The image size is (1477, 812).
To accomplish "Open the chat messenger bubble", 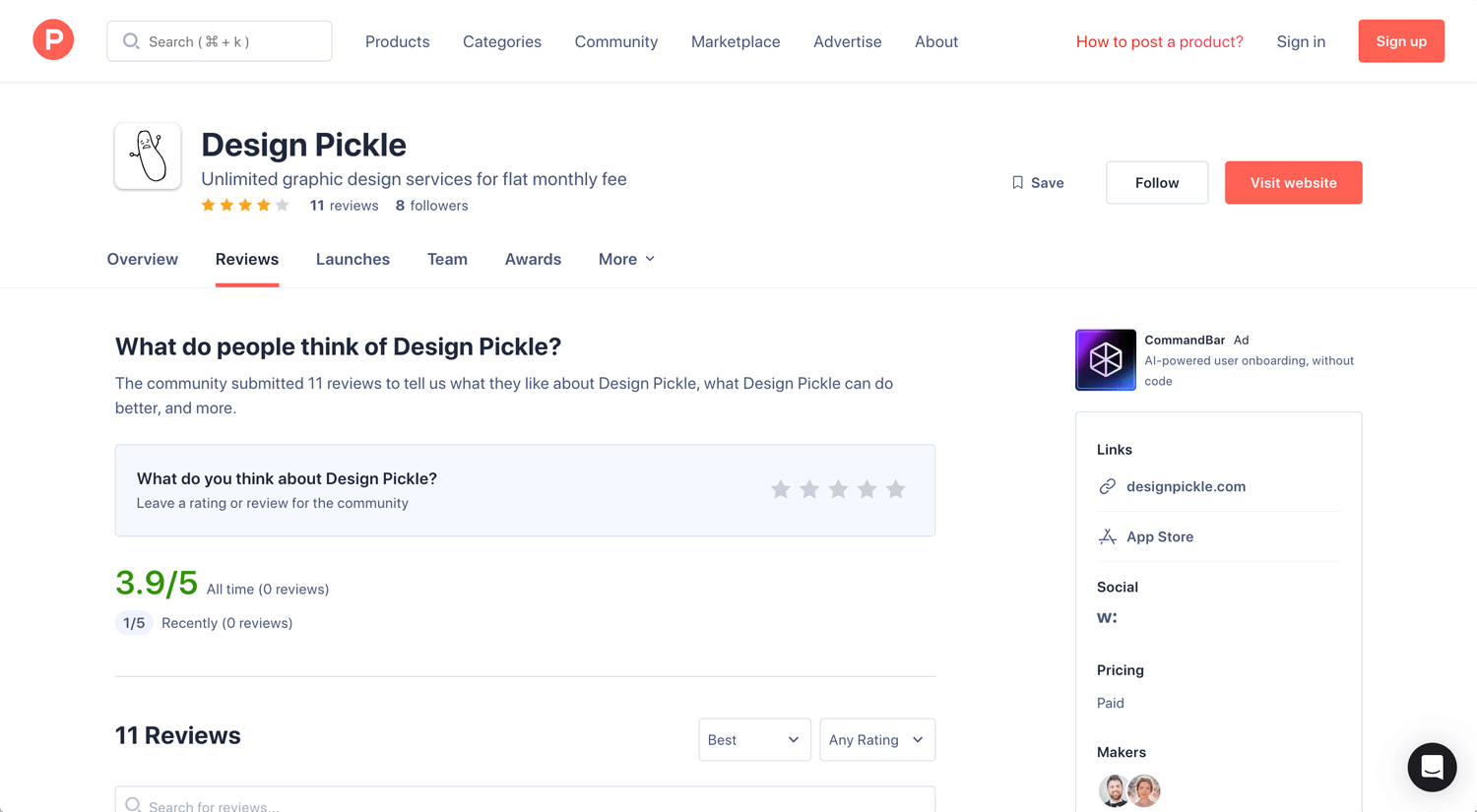I will coord(1432,767).
